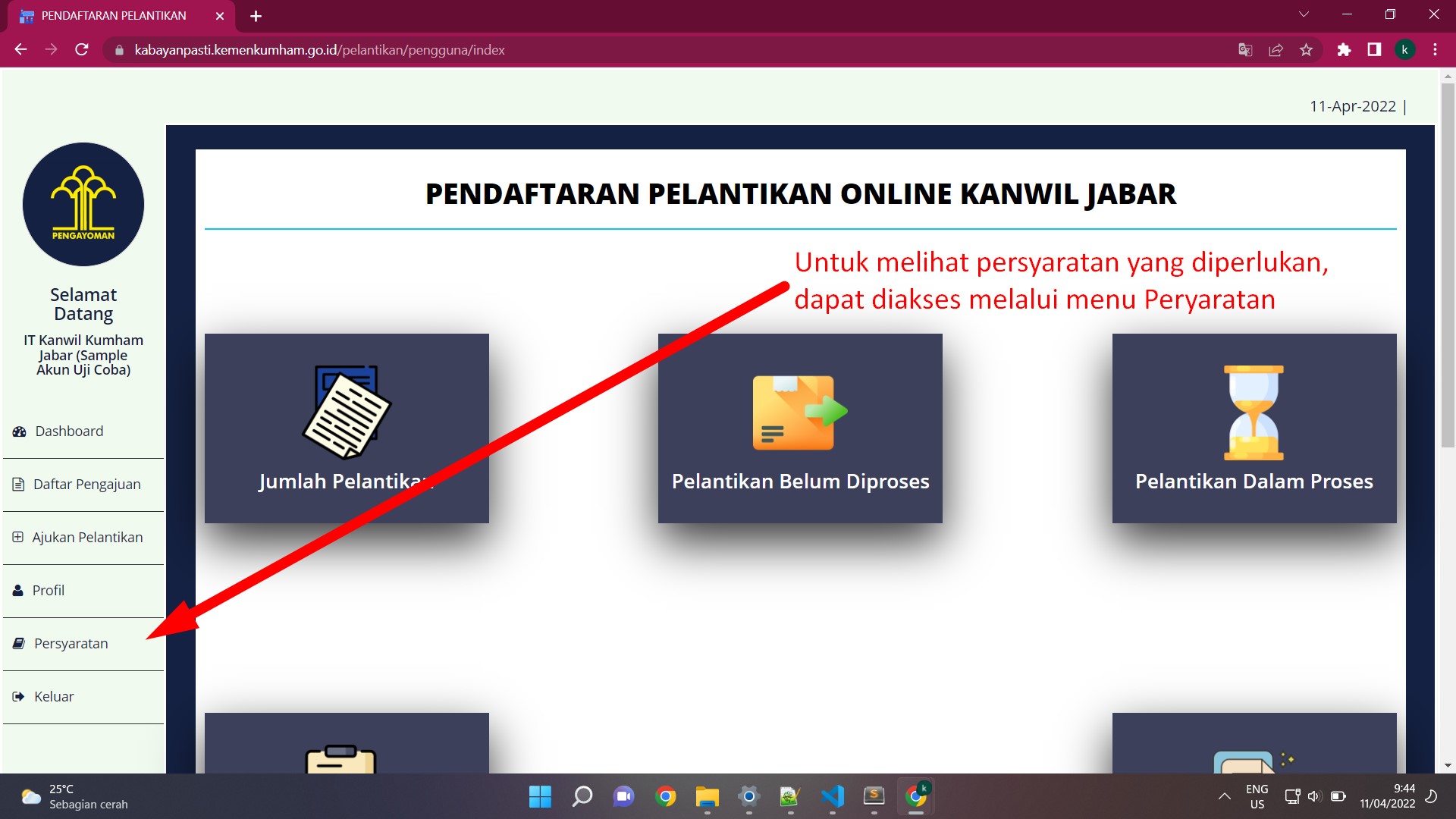This screenshot has height=819, width=1456.
Task: Open Daftar Pengajuan menu item
Action: [86, 485]
